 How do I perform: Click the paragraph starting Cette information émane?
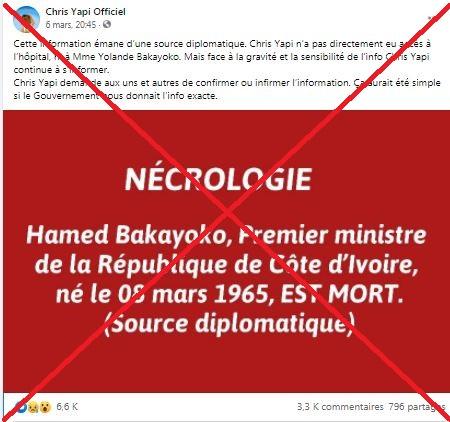pyautogui.click(x=222, y=57)
